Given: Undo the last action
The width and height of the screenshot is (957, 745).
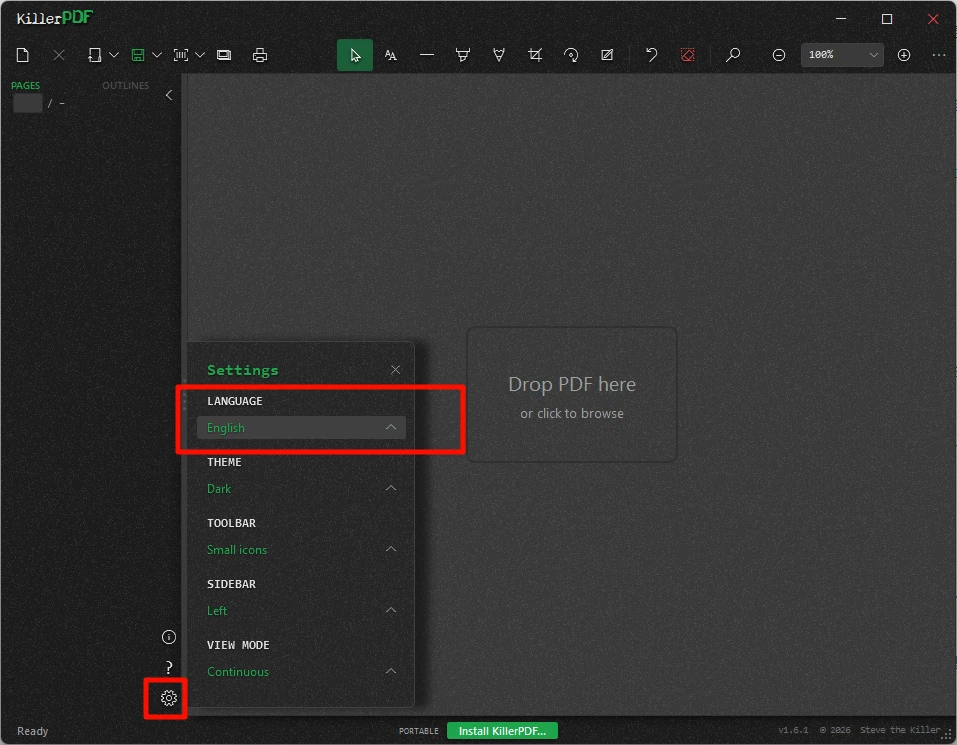Looking at the screenshot, I should click(651, 55).
